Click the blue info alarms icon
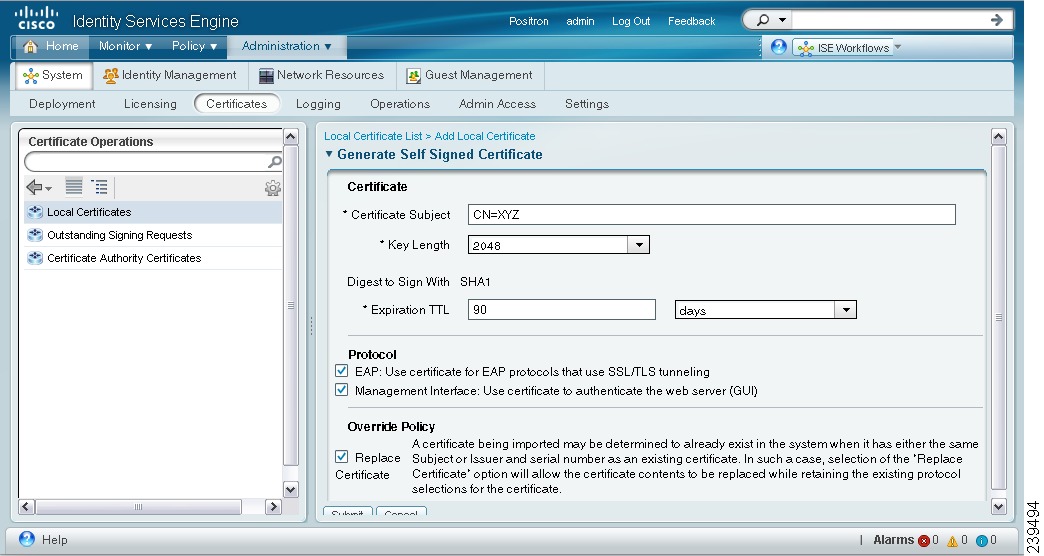Image resolution: width=1044 pixels, height=556 pixels. [x=981, y=541]
